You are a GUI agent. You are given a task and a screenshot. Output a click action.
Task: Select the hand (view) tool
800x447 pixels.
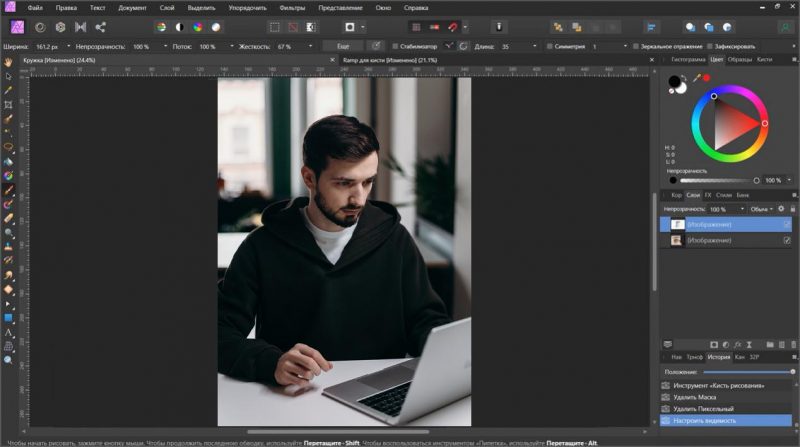tap(8, 62)
